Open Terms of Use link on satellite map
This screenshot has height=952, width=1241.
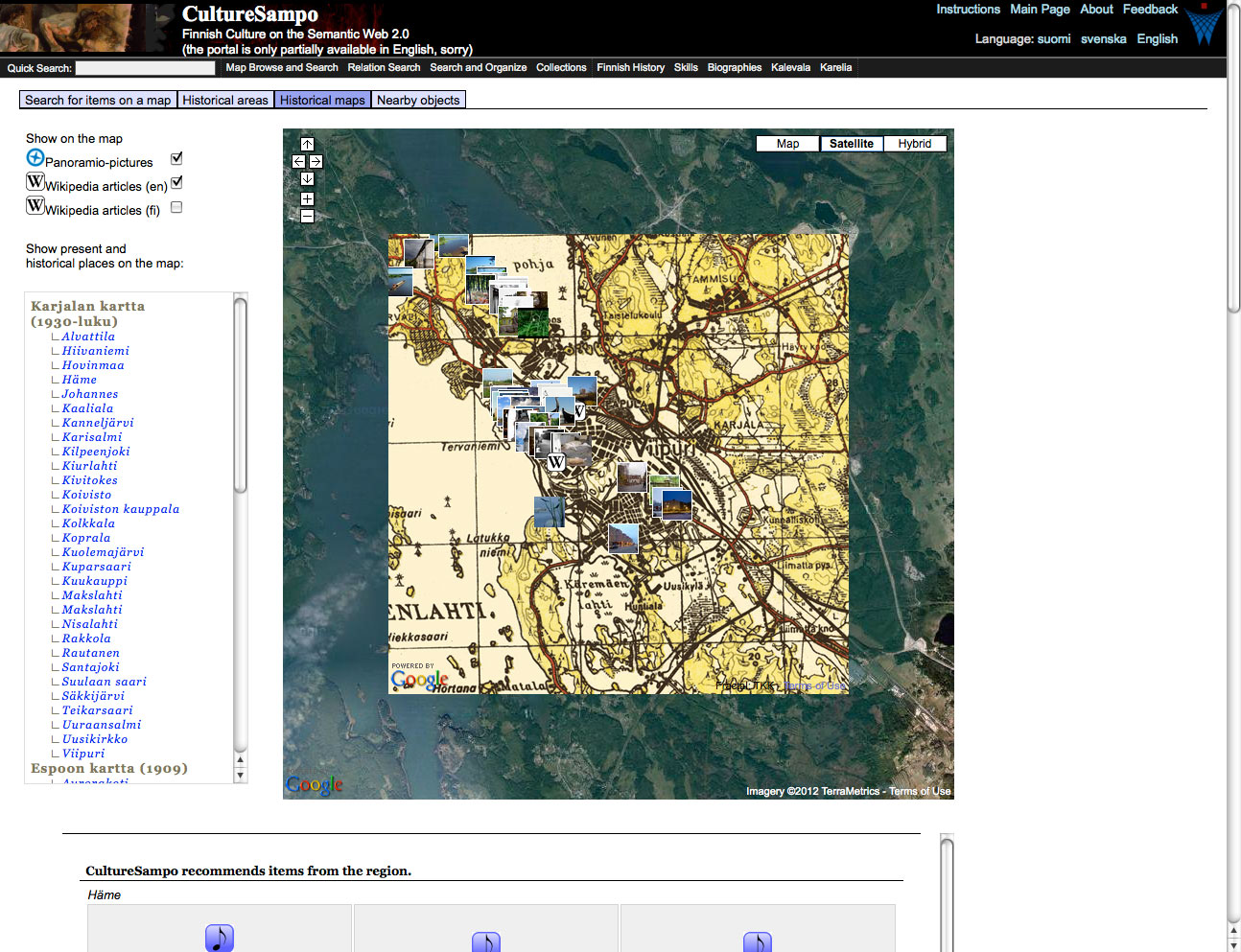click(x=920, y=791)
